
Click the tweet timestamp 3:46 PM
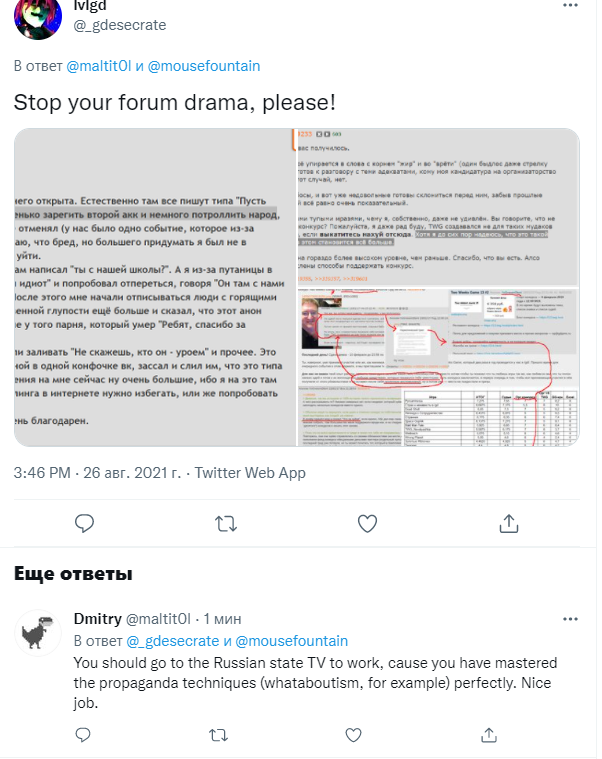click(x=42, y=473)
